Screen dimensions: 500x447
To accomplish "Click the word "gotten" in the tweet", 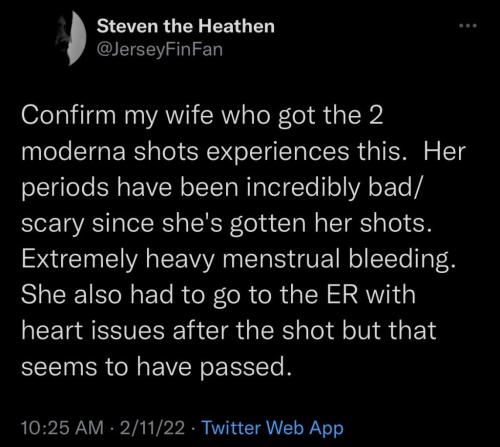I will pyautogui.click(x=268, y=224).
